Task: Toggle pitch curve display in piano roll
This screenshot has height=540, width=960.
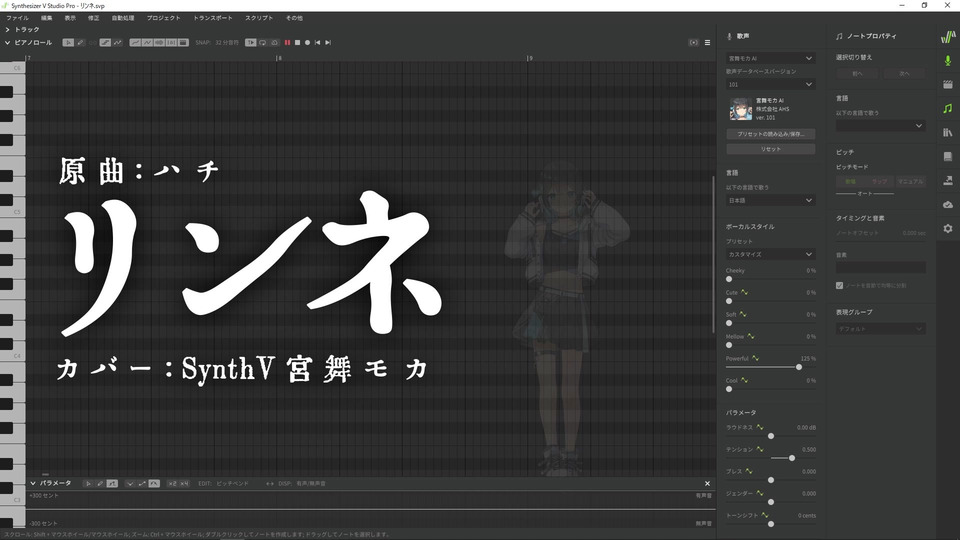Action: (x=135, y=43)
